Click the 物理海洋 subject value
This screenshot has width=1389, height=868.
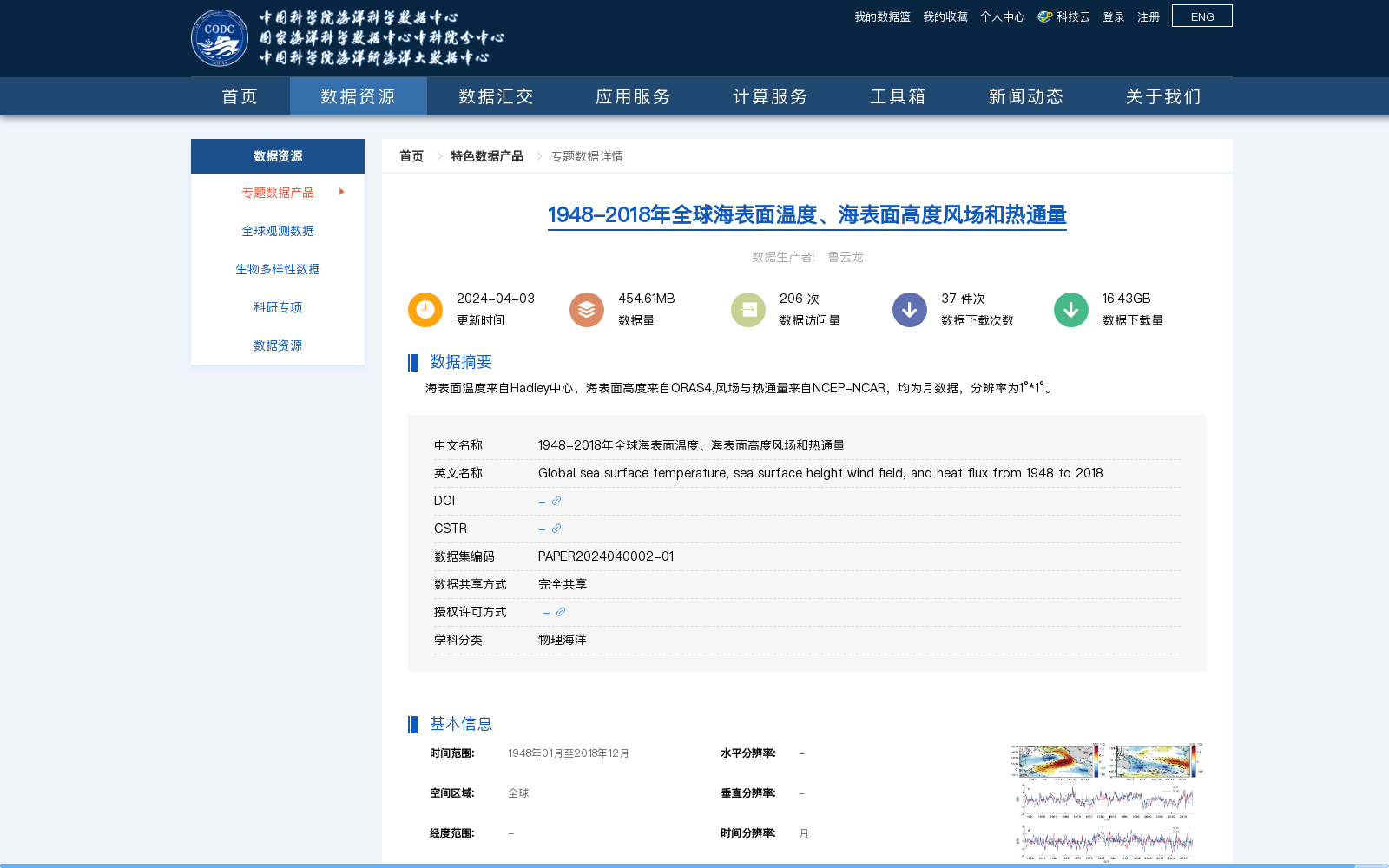(563, 640)
